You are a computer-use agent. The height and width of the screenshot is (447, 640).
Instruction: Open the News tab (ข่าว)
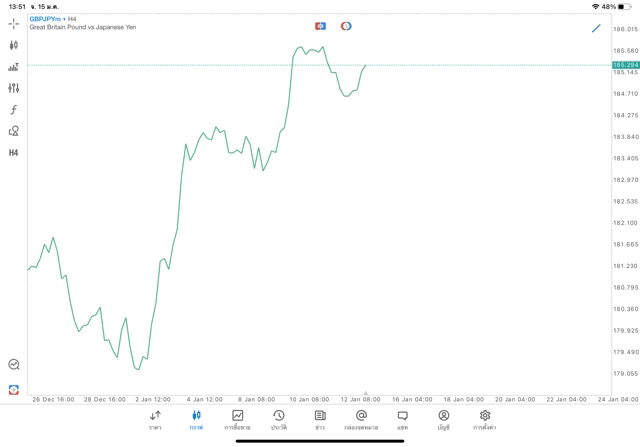click(320, 419)
